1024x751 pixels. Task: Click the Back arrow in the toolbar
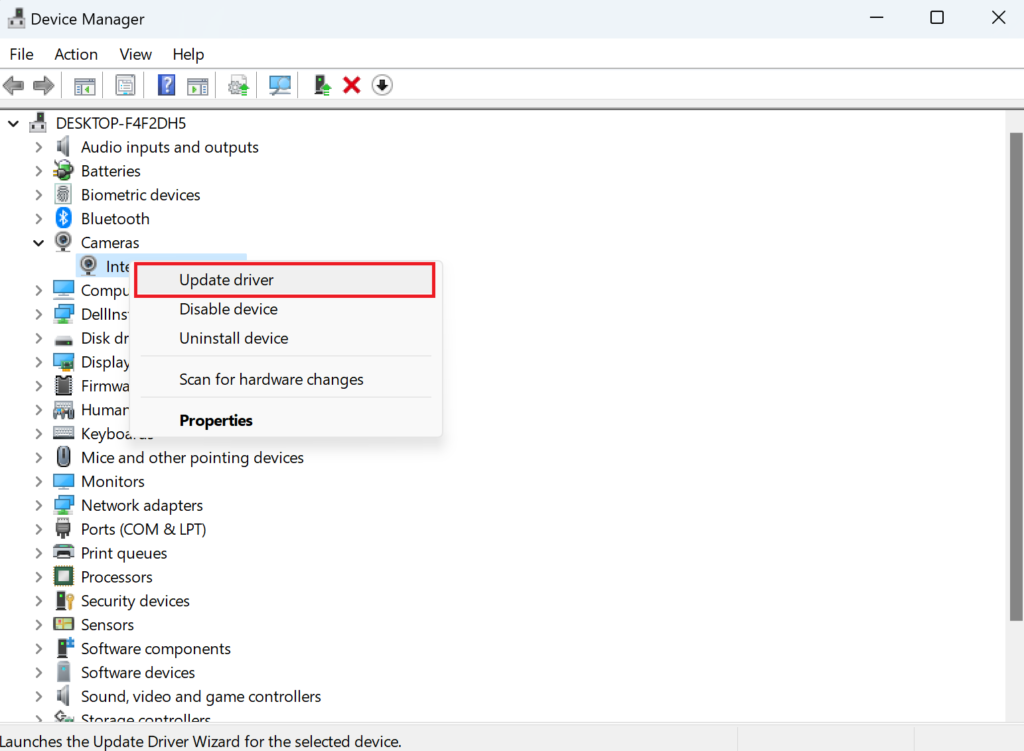(14, 86)
